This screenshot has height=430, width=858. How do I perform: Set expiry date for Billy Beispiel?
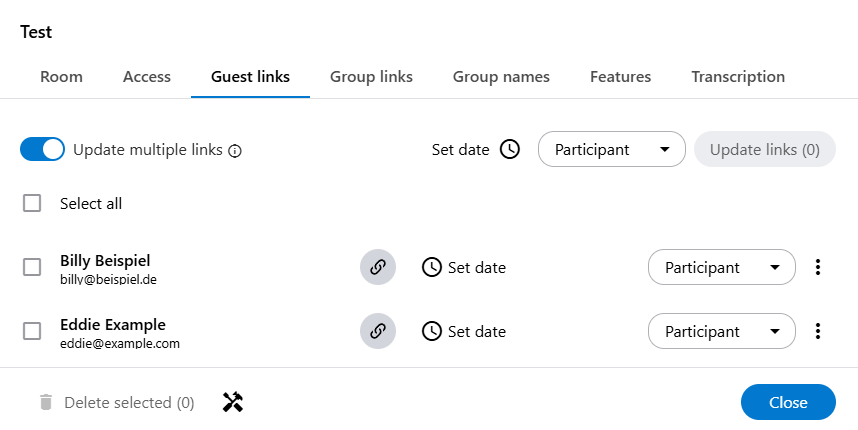click(464, 267)
